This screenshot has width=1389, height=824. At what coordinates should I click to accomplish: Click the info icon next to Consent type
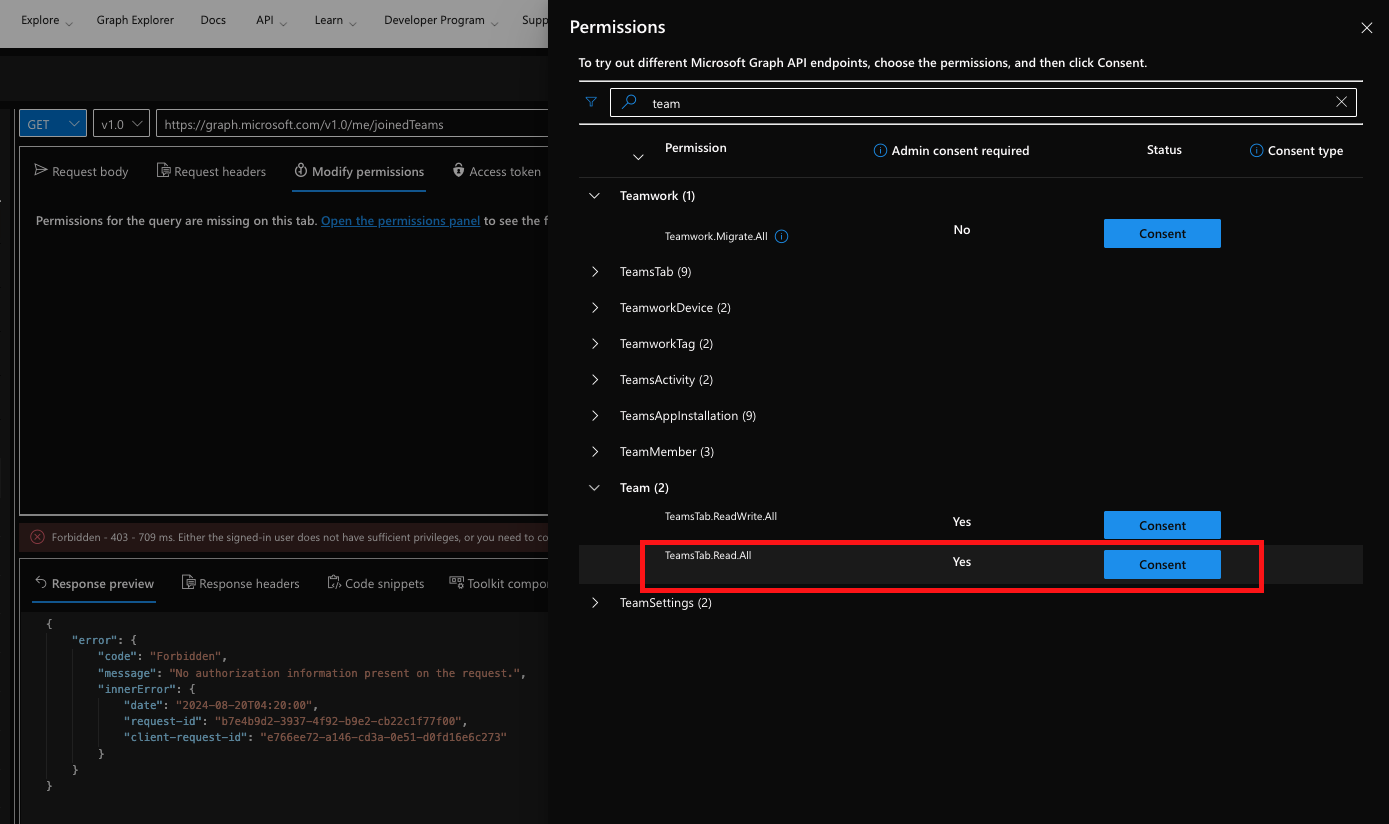(1258, 150)
